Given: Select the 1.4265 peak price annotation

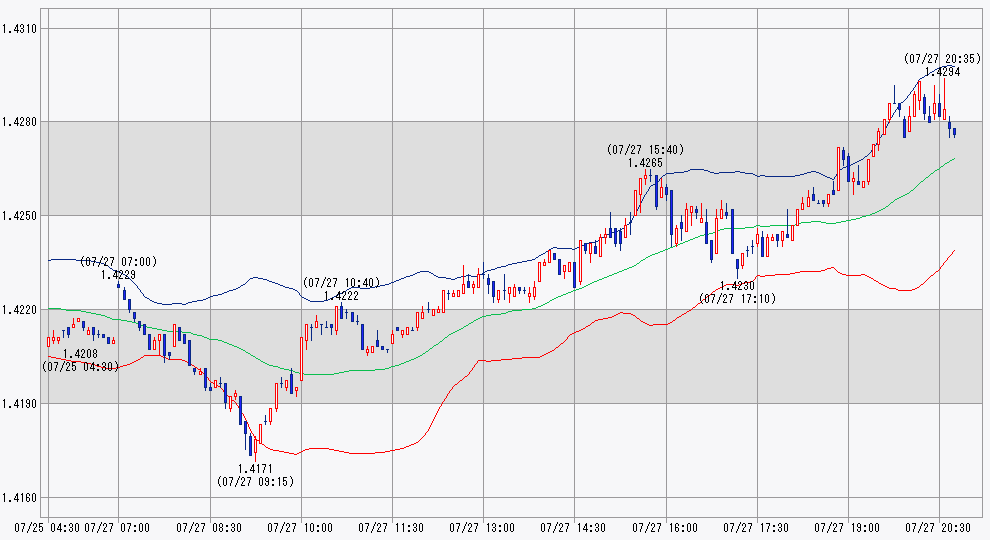Looking at the screenshot, I should (x=645, y=163).
